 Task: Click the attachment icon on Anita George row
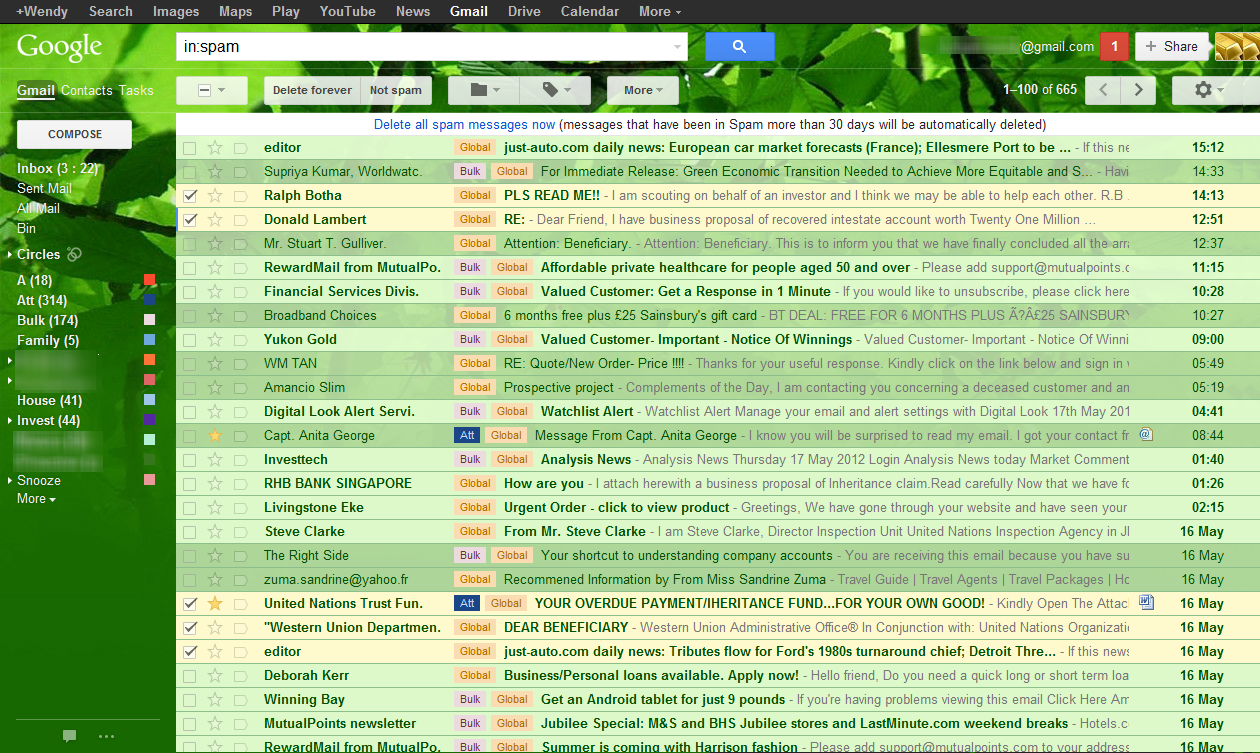click(x=1147, y=435)
